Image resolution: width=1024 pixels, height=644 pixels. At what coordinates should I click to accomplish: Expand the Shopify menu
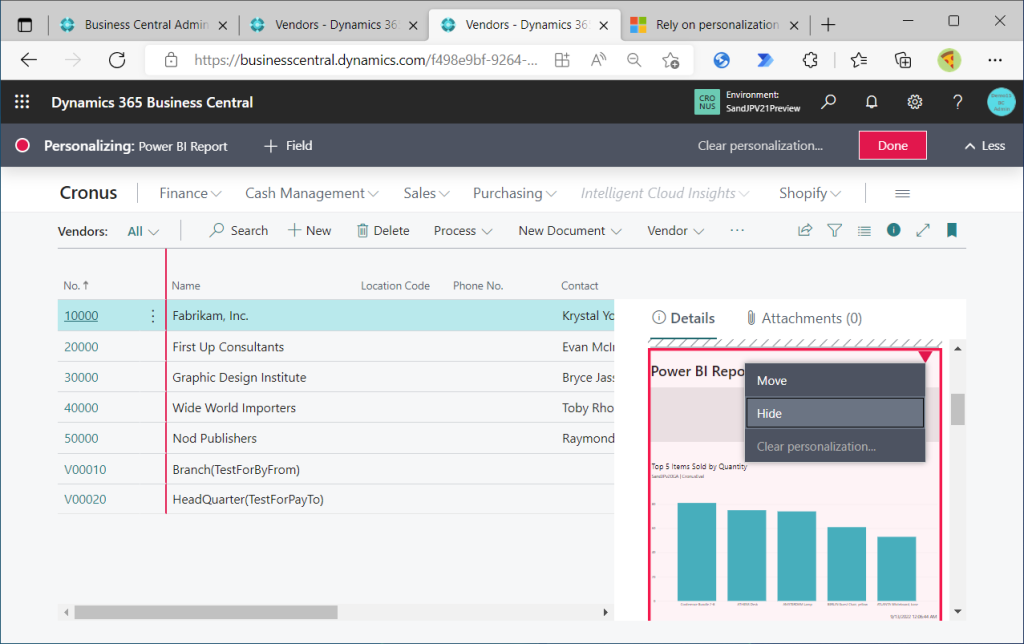(x=810, y=193)
